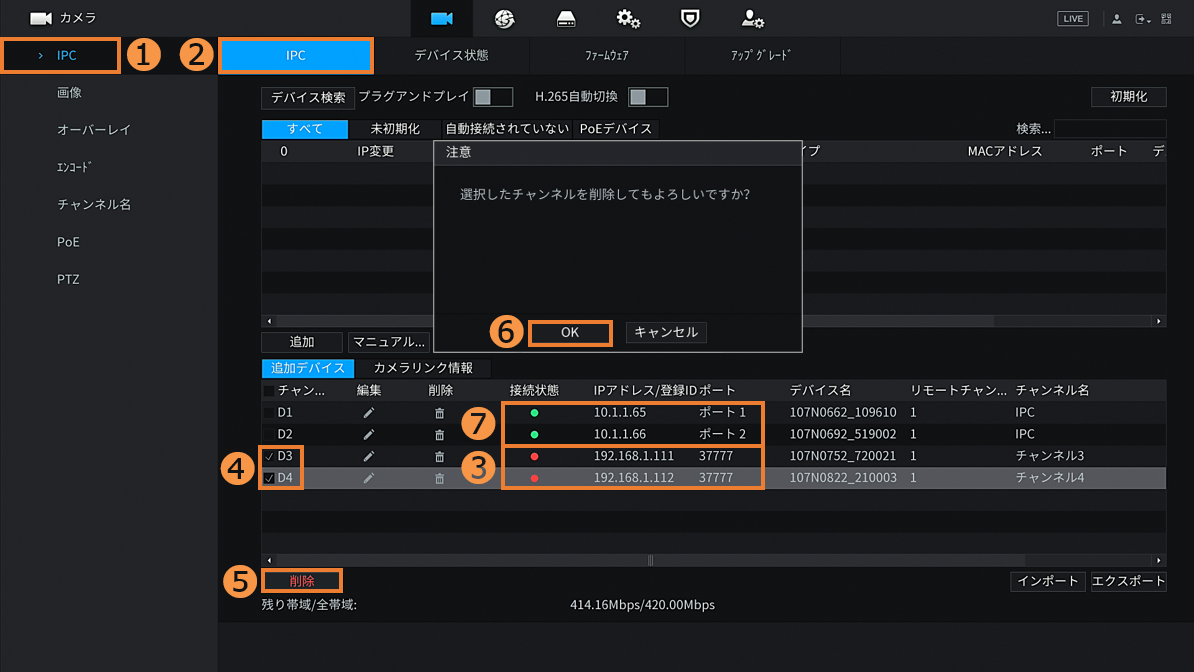The image size is (1194, 672).
Task: Open the account settings user-gear icon
Action: click(x=752, y=19)
